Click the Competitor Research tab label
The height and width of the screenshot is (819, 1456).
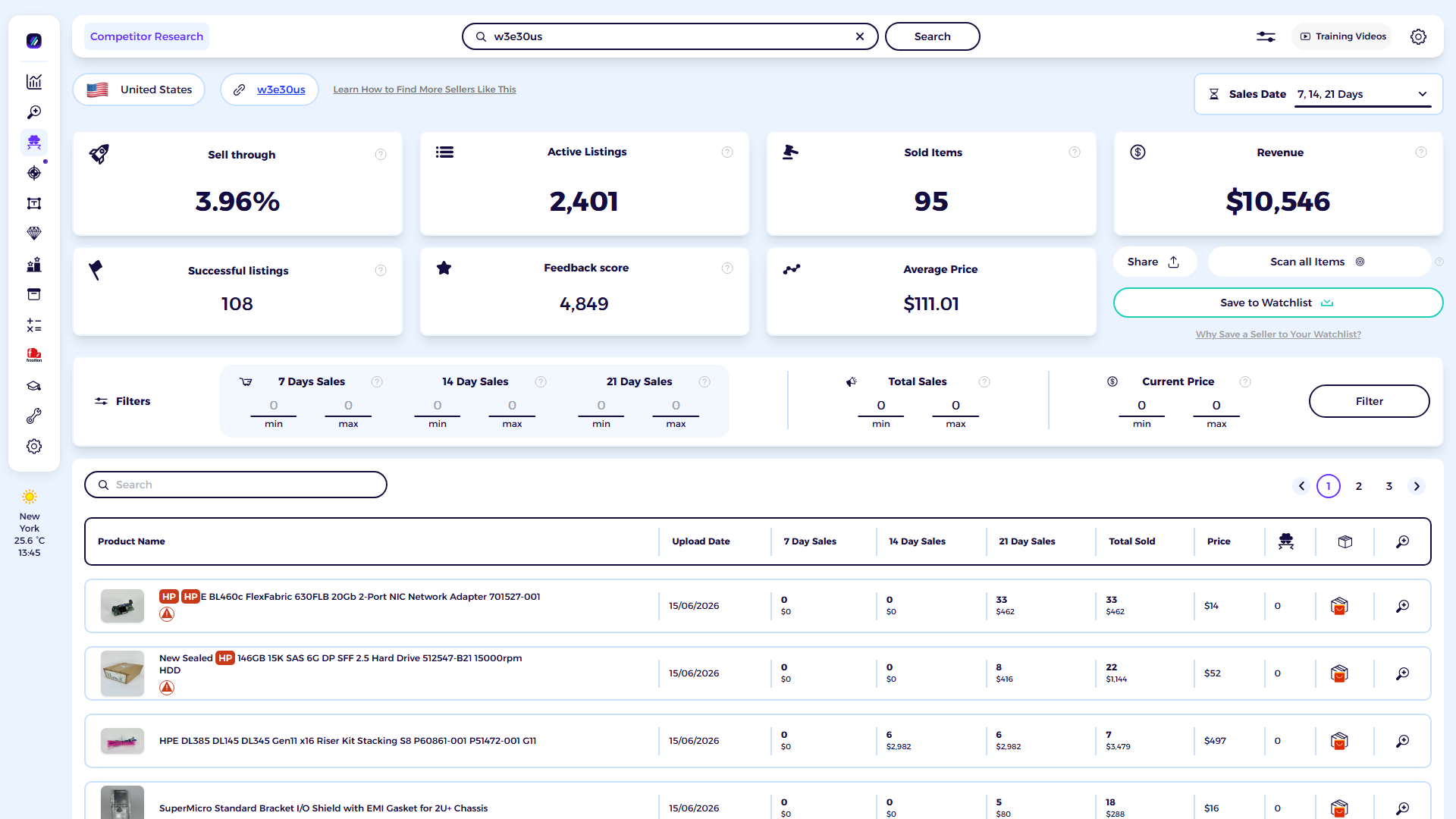146,36
